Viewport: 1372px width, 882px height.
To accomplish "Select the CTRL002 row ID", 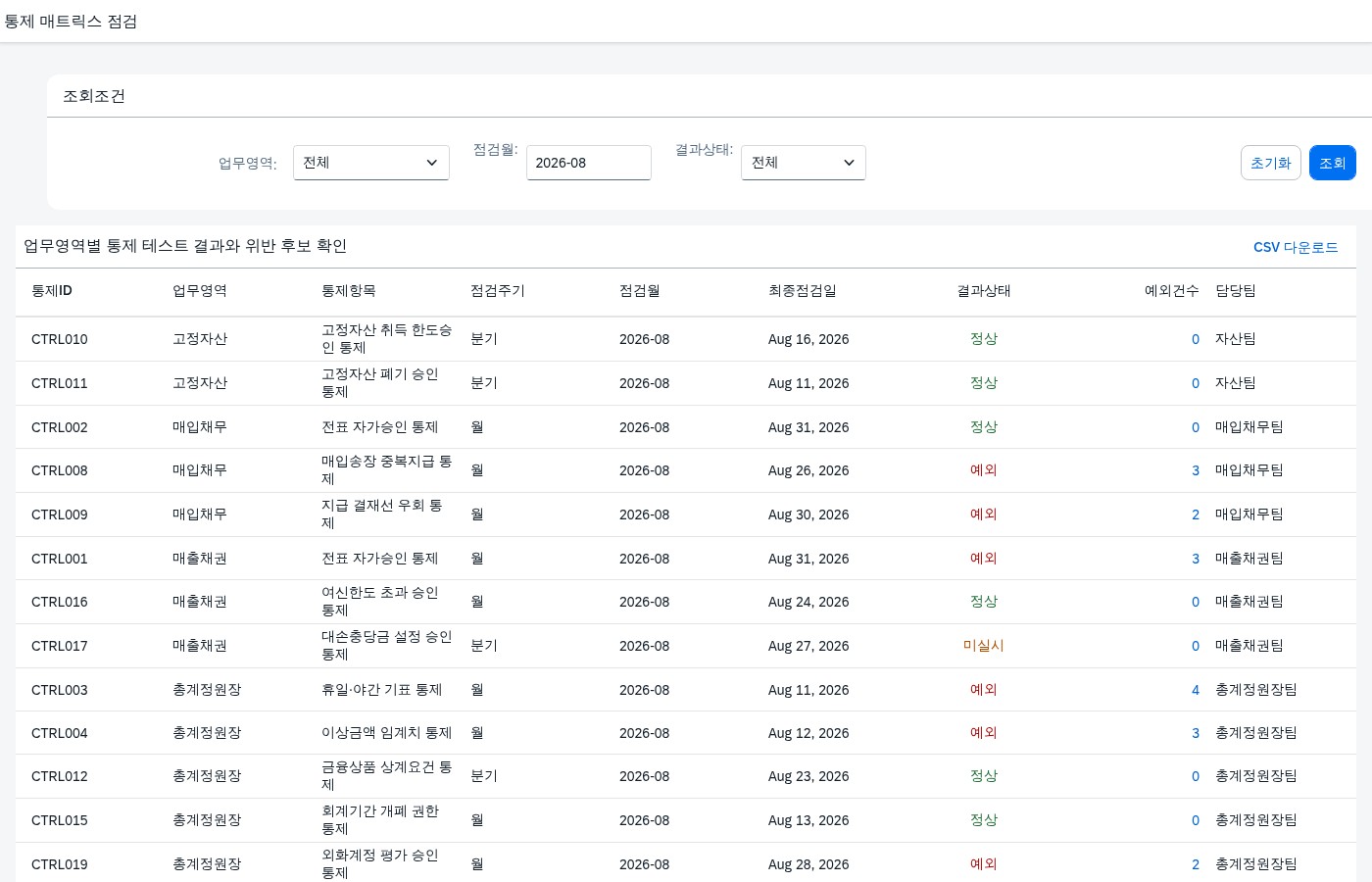I will point(60,427).
